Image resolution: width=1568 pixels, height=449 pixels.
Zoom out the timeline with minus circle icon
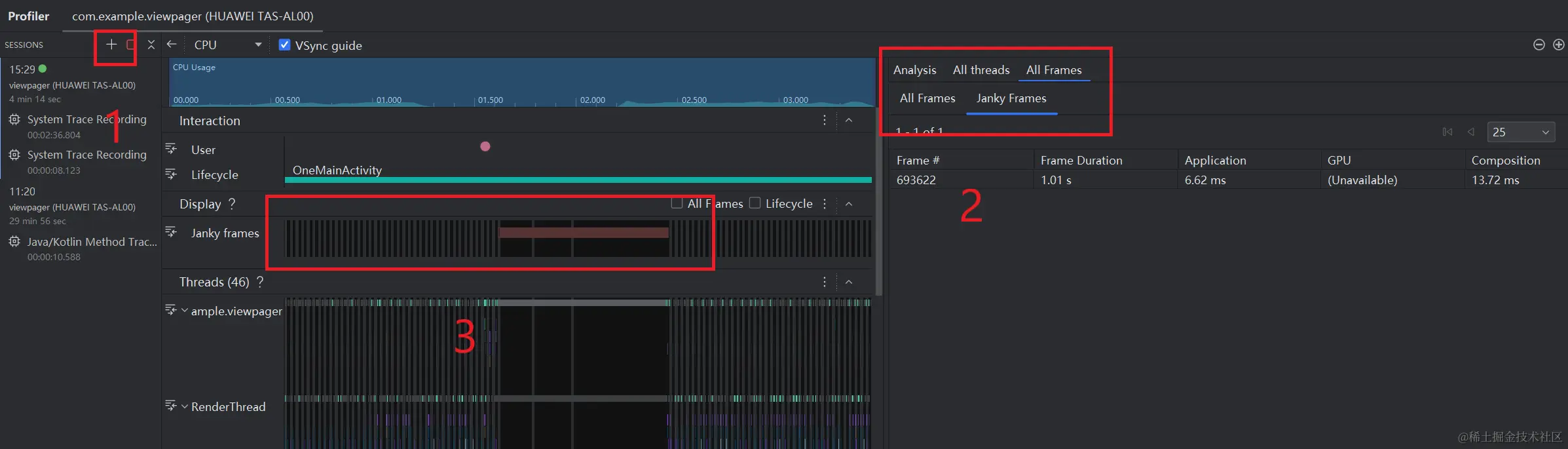tap(1539, 45)
